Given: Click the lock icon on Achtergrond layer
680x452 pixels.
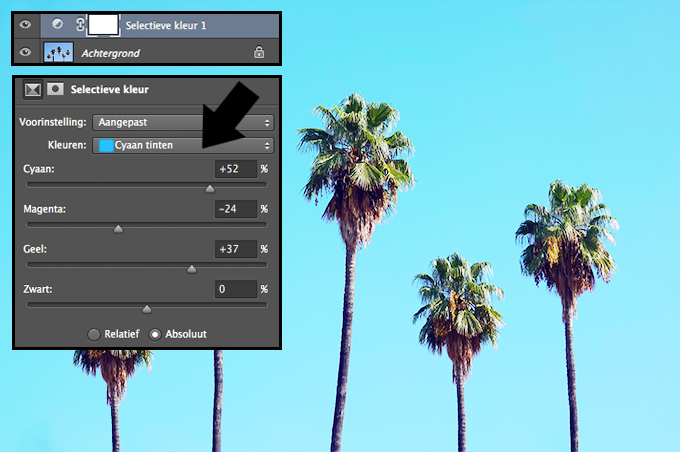Looking at the screenshot, I should (259, 52).
